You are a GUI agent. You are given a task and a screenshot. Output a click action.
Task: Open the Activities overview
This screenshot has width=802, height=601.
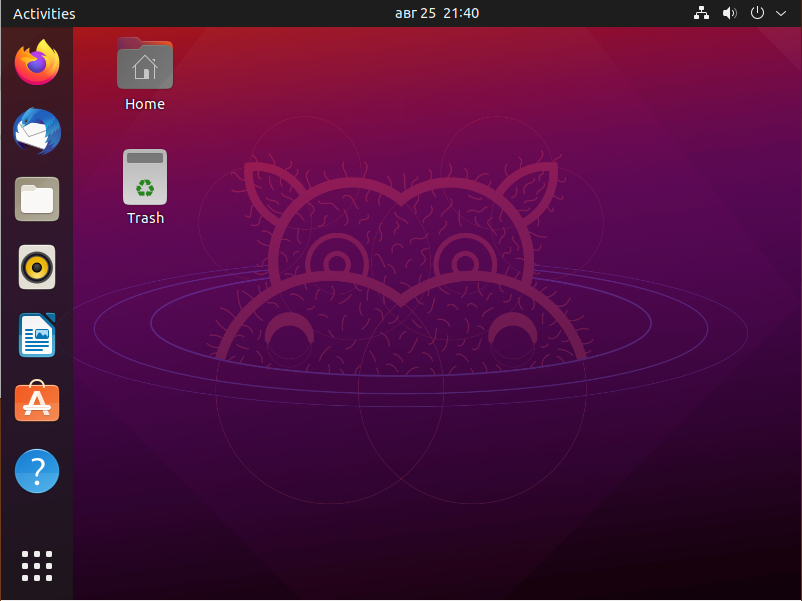coord(44,14)
